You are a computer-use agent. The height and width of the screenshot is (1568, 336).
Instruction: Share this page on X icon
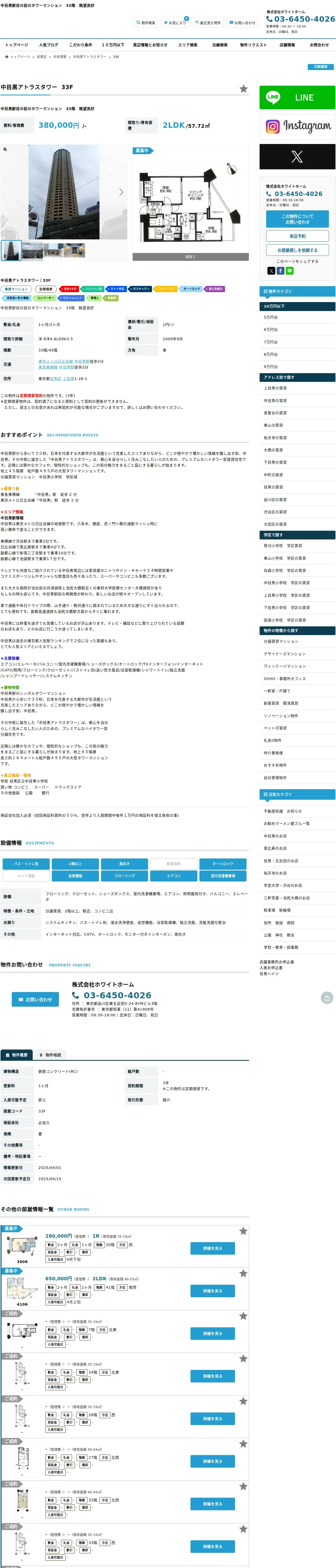[271, 271]
